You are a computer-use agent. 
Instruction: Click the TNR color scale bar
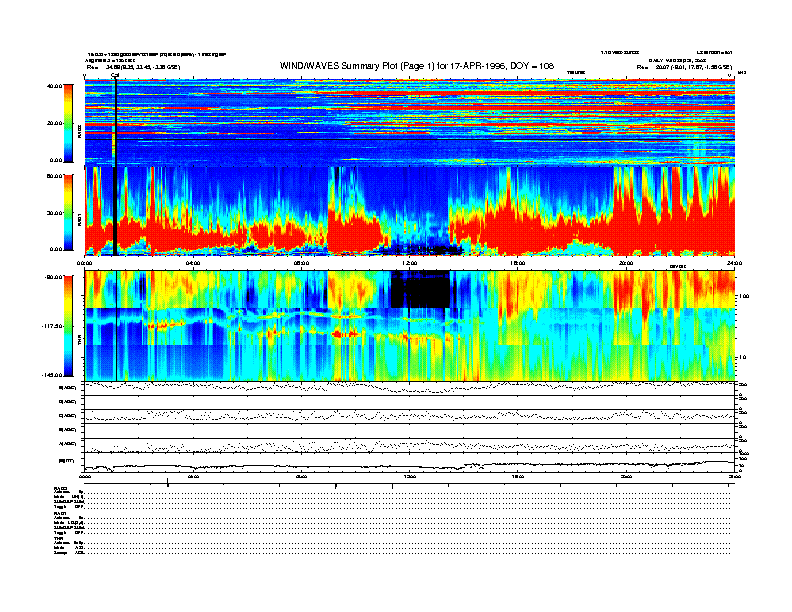click(68, 326)
